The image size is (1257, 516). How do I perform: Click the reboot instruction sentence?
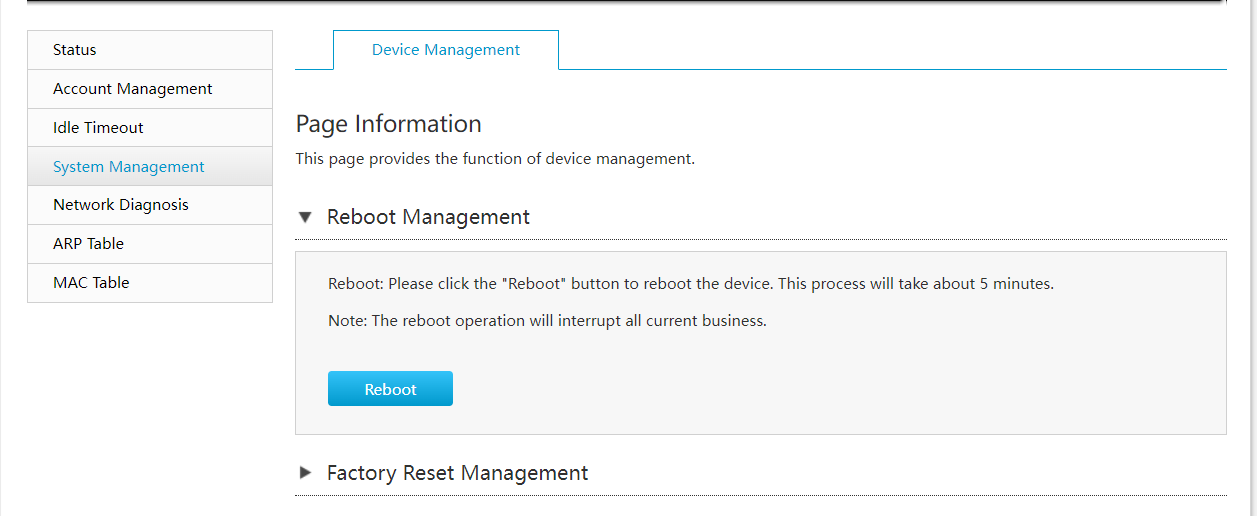click(690, 284)
